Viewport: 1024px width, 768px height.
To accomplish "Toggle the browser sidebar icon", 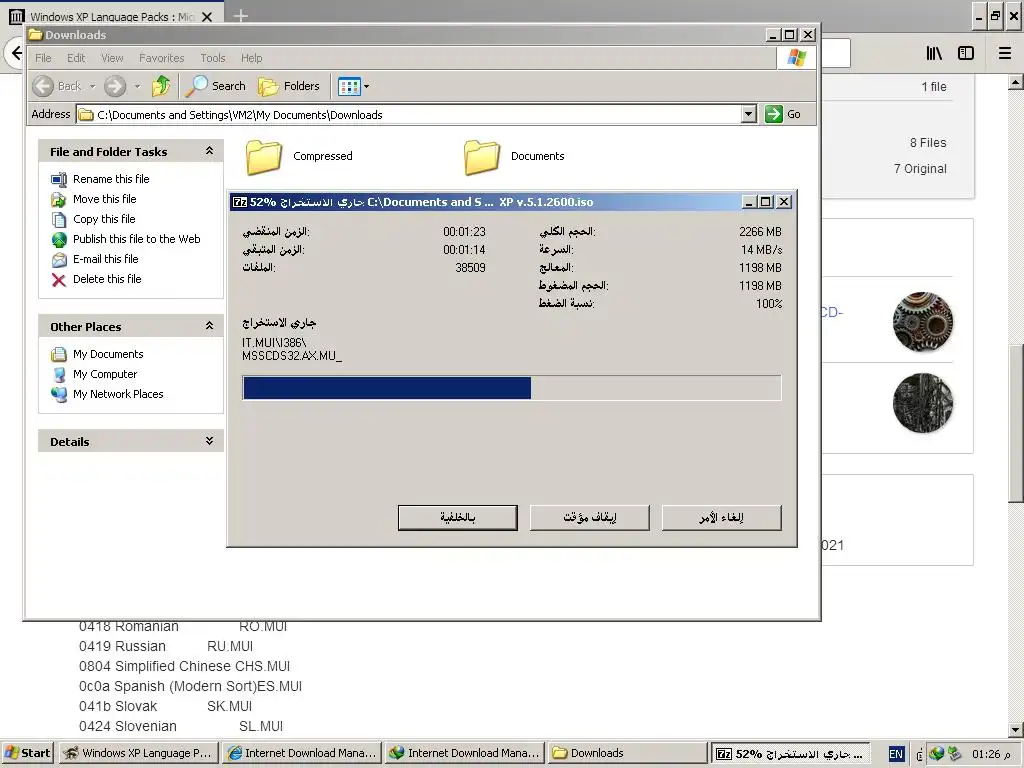I will [x=966, y=53].
